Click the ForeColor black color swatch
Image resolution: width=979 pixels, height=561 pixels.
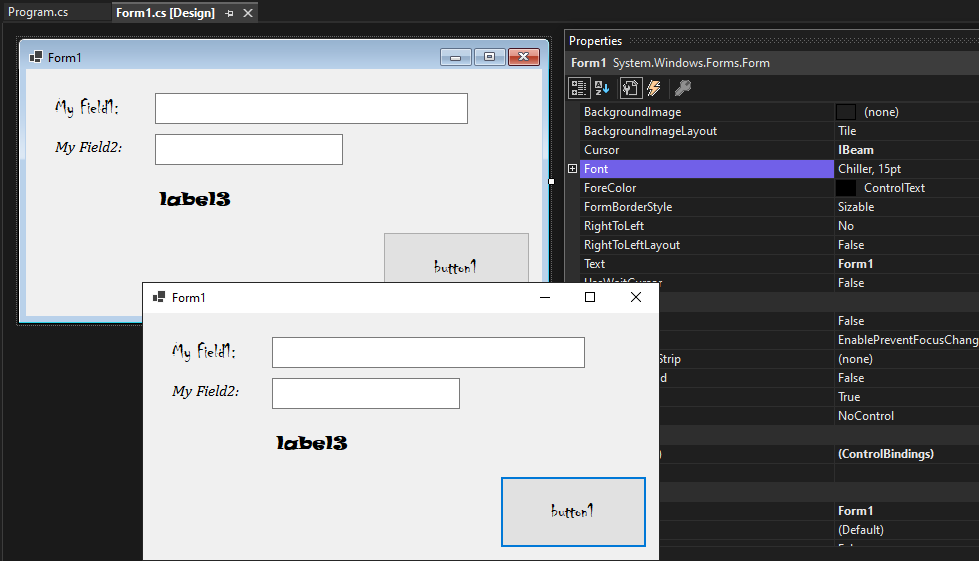coord(845,188)
